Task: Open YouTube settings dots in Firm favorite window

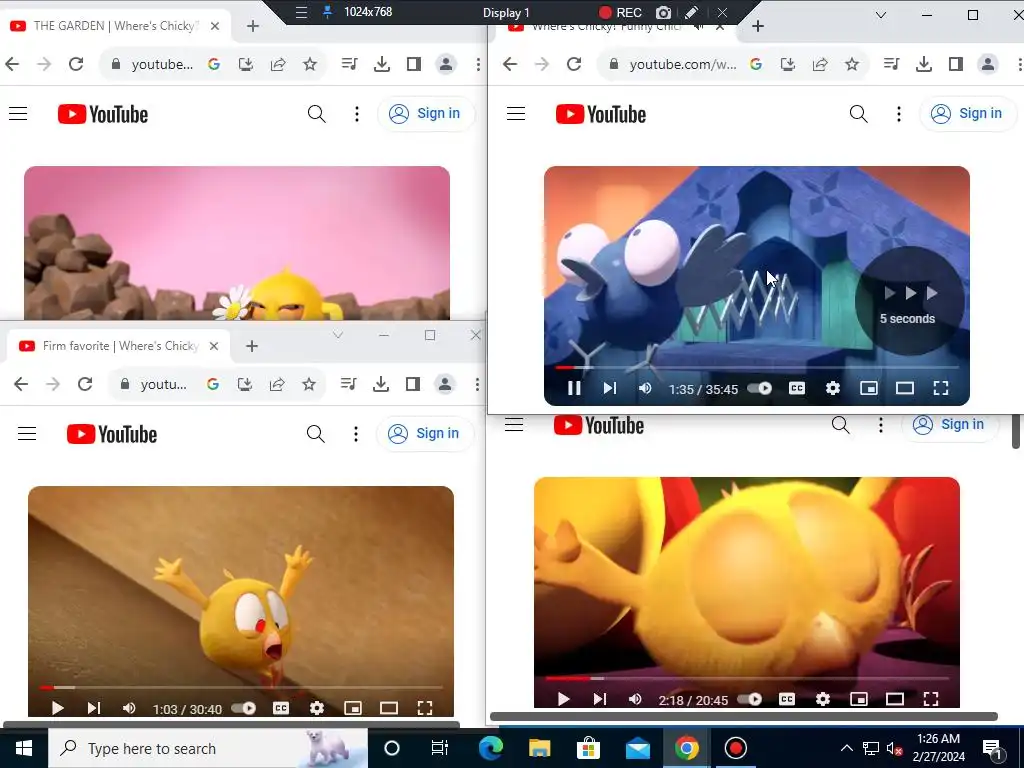Action: [356, 434]
